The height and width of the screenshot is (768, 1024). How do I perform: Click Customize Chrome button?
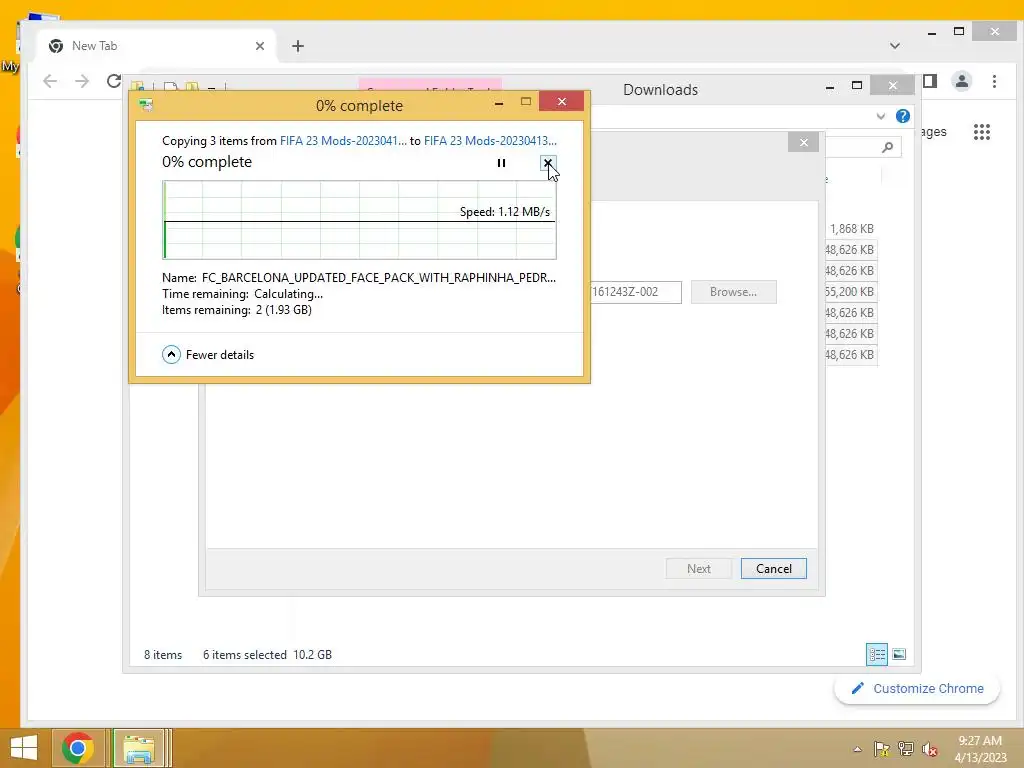click(x=917, y=688)
